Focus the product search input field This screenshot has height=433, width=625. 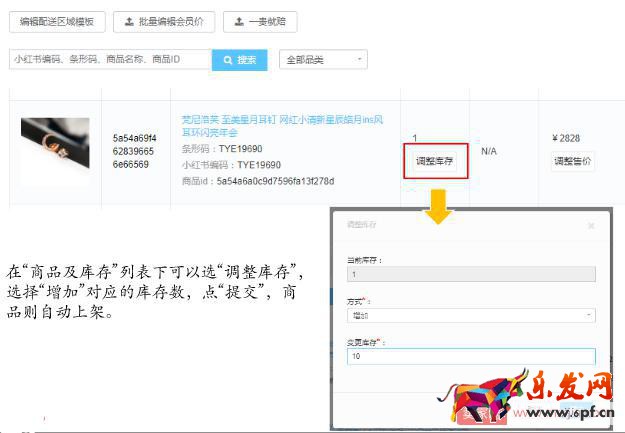(110, 59)
